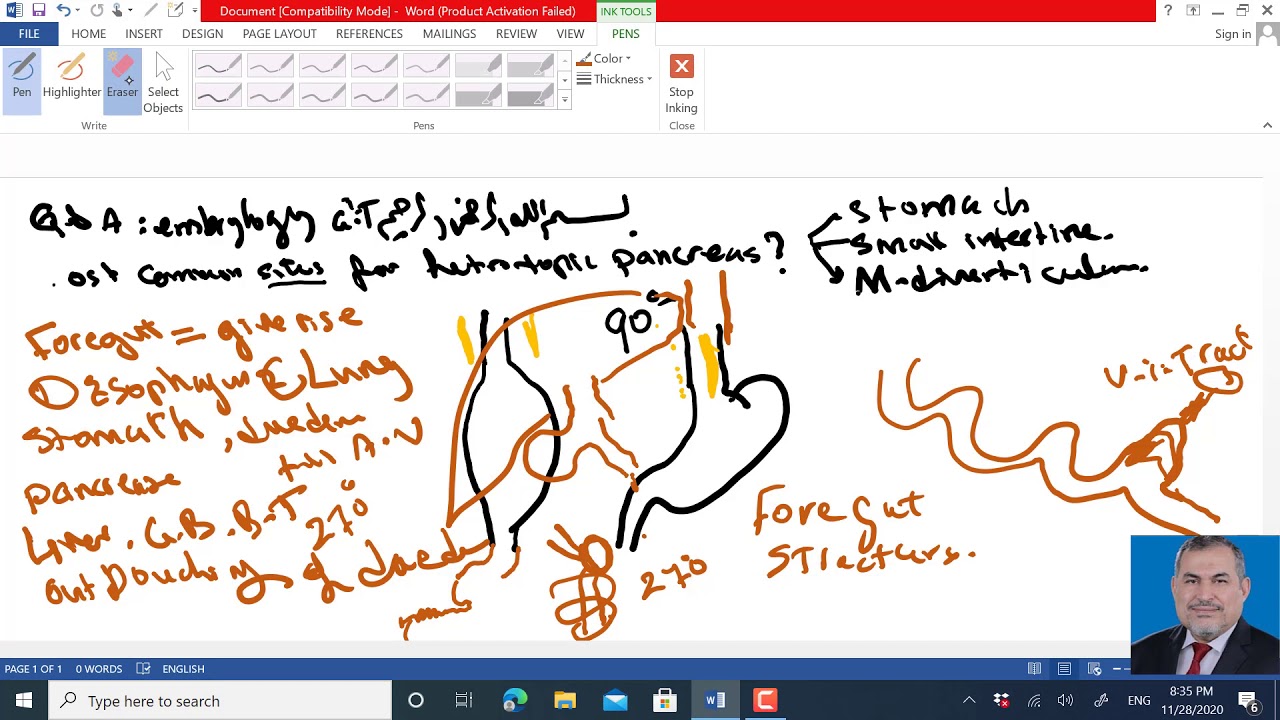The image size is (1280, 720).
Task: Open Customize Quick Access Toolbar dropdown
Action: 194,11
